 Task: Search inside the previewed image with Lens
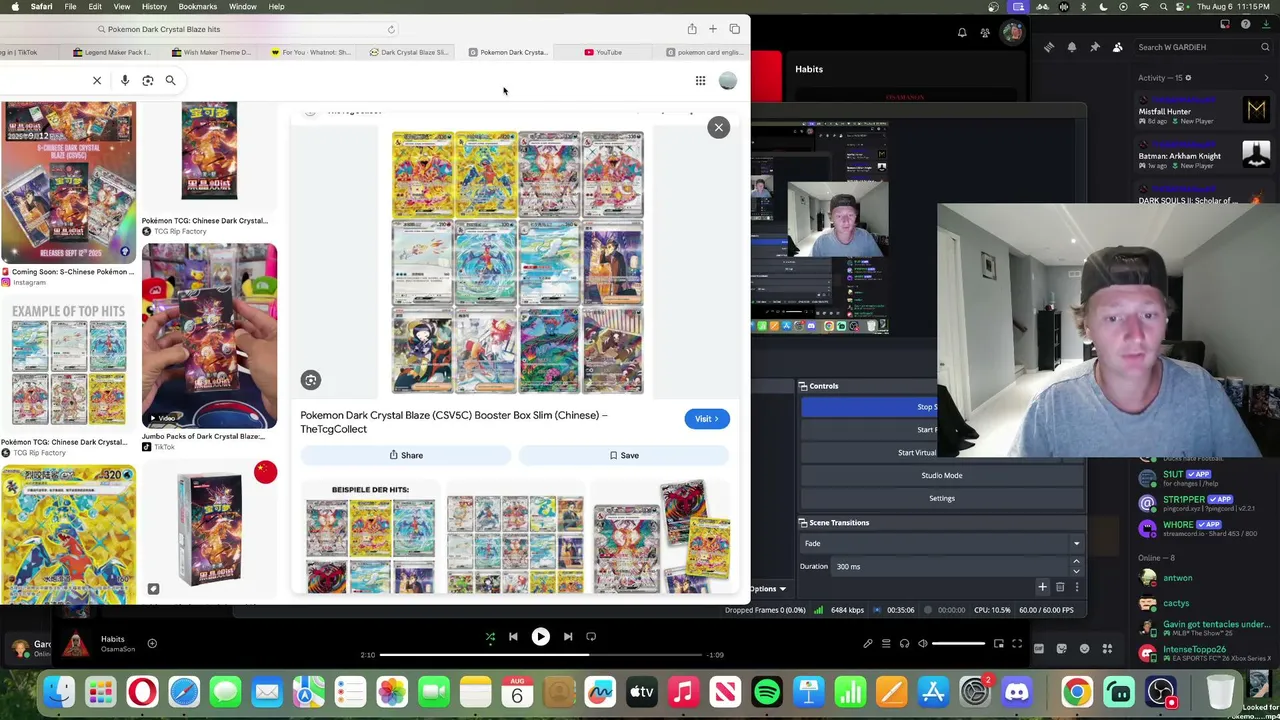[311, 380]
